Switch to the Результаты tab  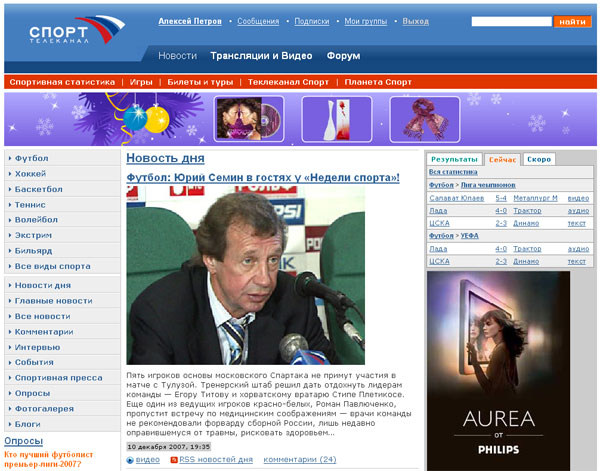454,159
